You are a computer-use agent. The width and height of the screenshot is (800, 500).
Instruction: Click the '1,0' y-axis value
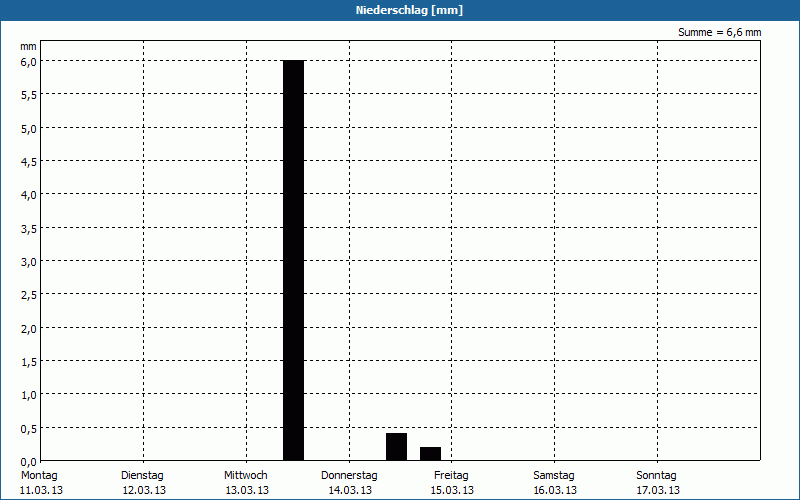tap(29, 395)
